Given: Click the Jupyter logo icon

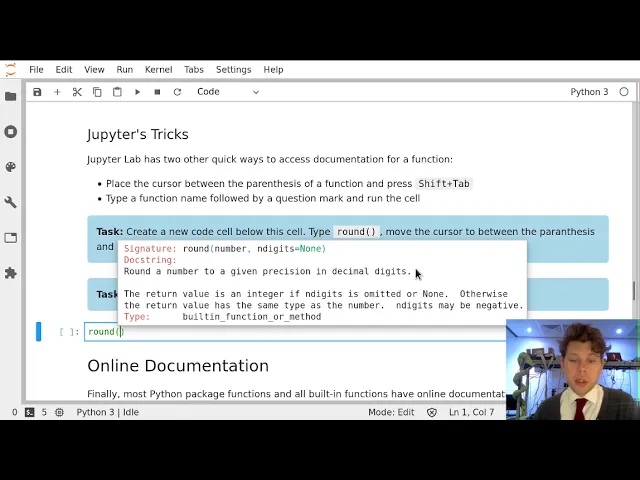Looking at the screenshot, I should point(10,69).
